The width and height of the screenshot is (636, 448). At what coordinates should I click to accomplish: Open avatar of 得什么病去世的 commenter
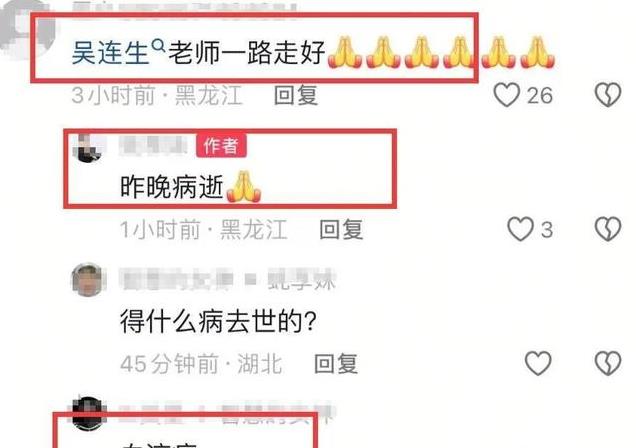(x=87, y=280)
